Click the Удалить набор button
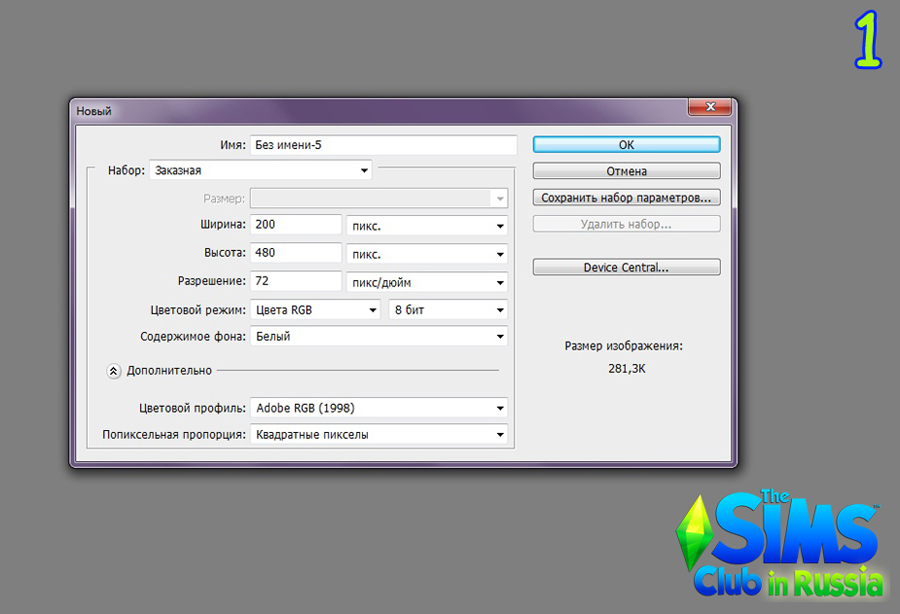 tap(626, 225)
